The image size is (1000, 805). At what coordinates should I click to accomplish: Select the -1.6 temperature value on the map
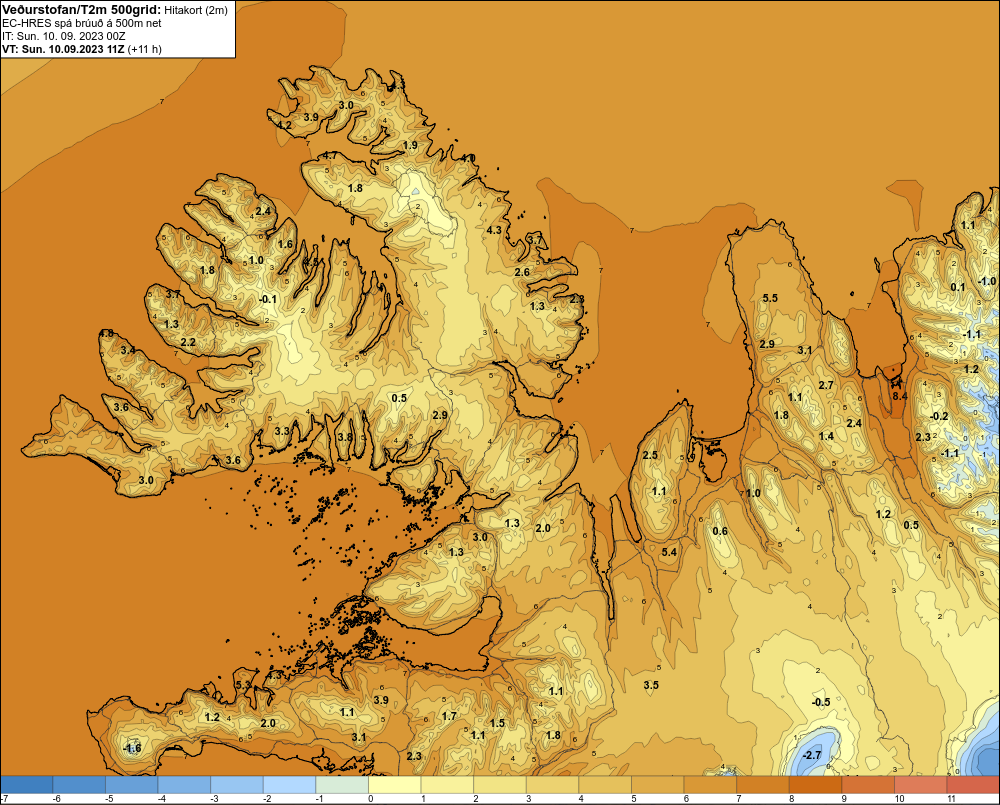[x=131, y=748]
